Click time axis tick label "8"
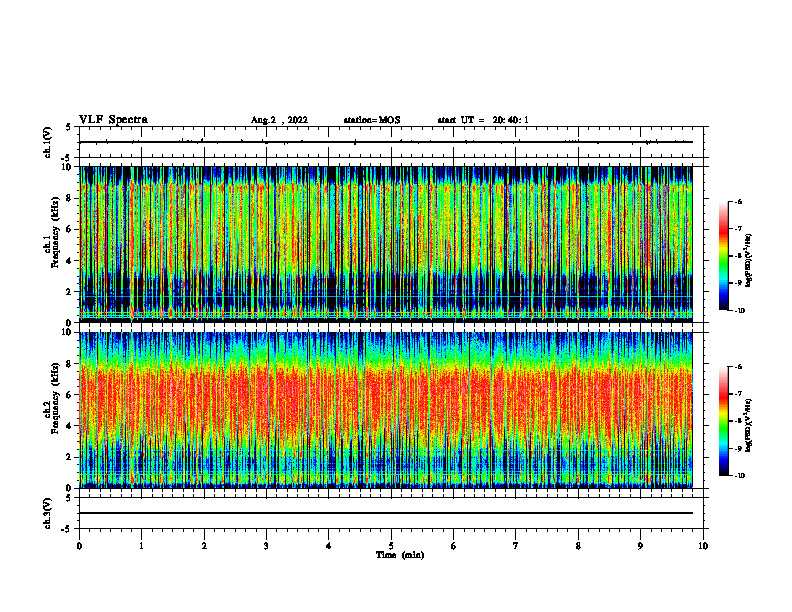The height and width of the screenshot is (612, 792). tap(578, 546)
